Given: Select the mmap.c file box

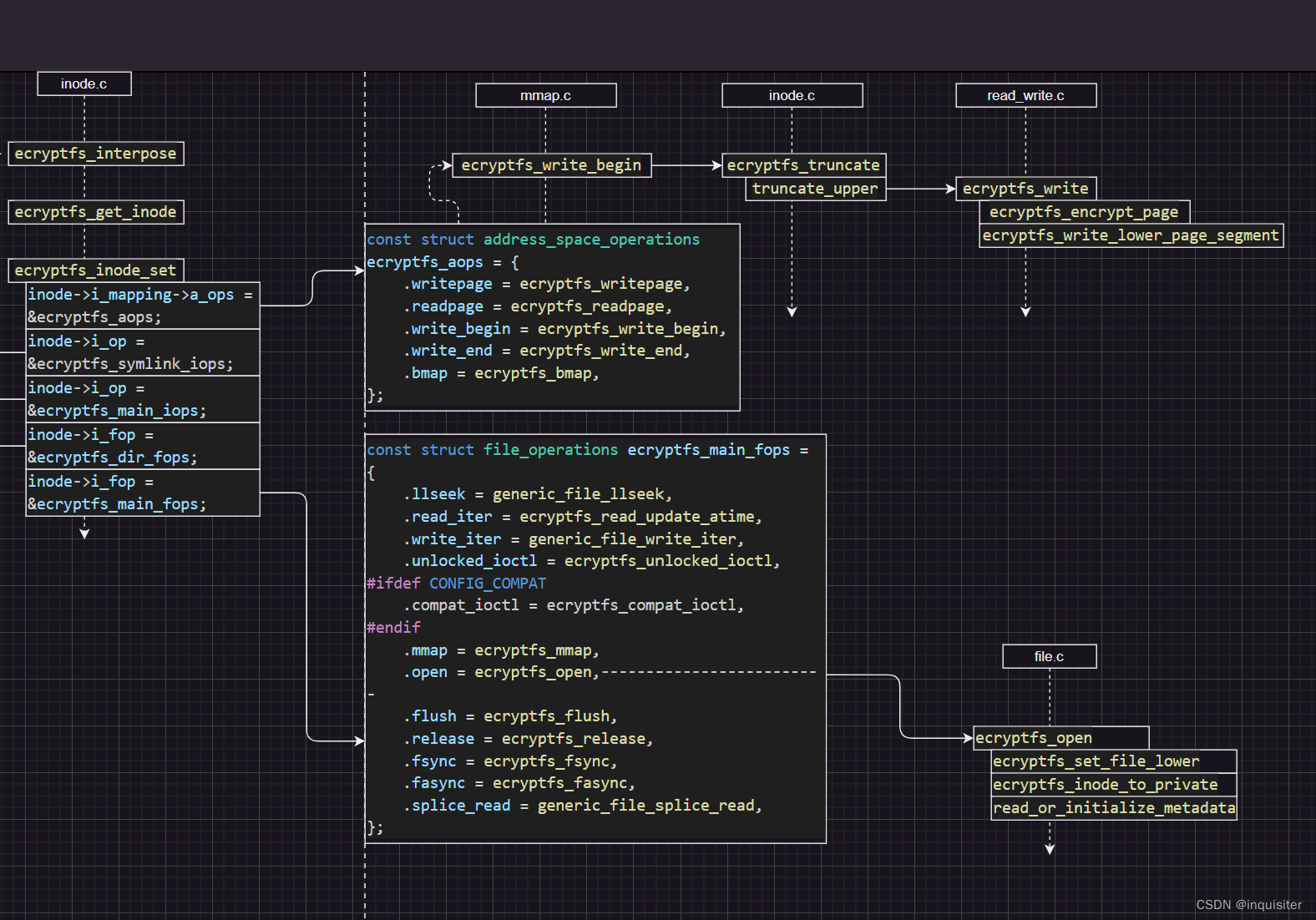Looking at the screenshot, I should [546, 95].
